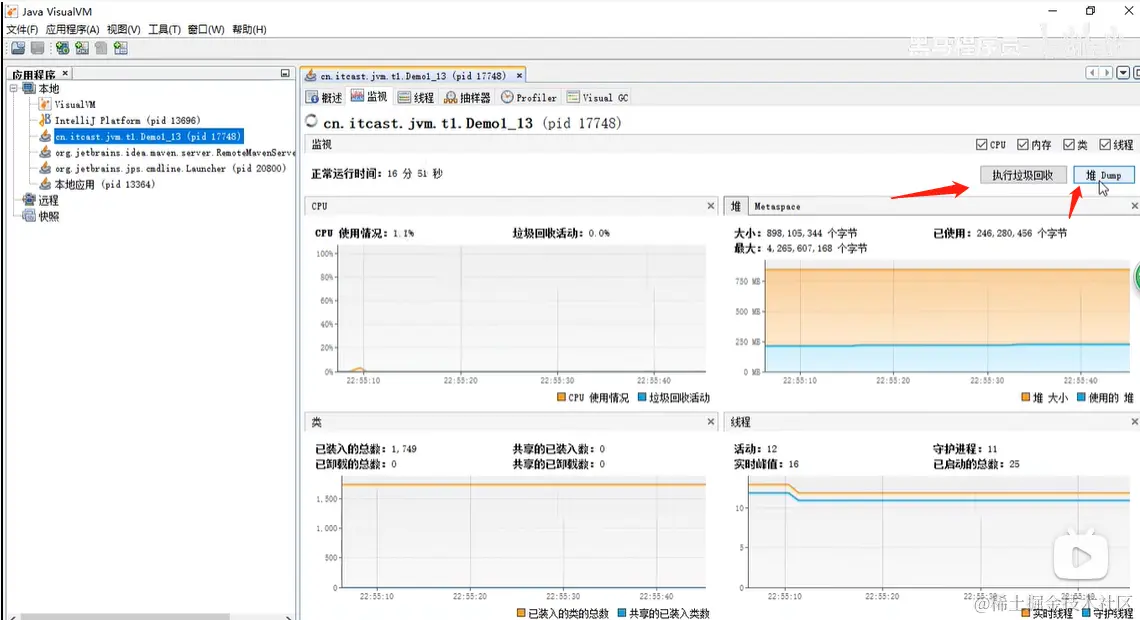Image resolution: width=1140 pixels, height=620 pixels.
Task: Open the 窗口(W) menu
Action: coord(206,29)
